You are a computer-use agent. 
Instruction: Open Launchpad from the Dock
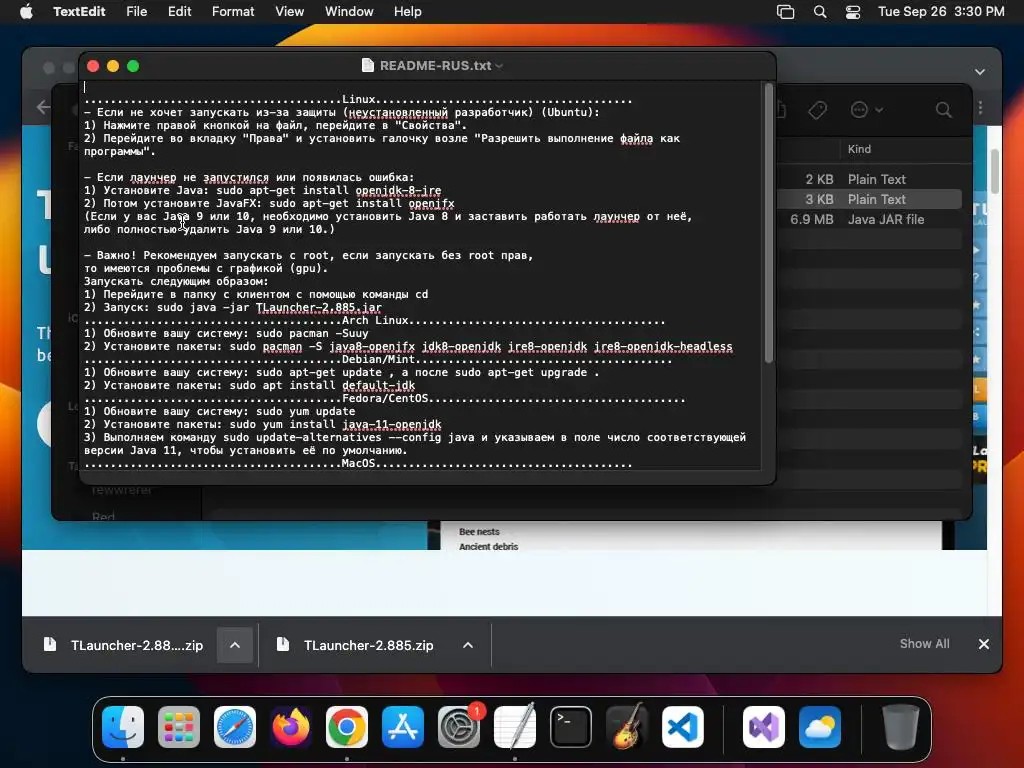tap(179, 727)
